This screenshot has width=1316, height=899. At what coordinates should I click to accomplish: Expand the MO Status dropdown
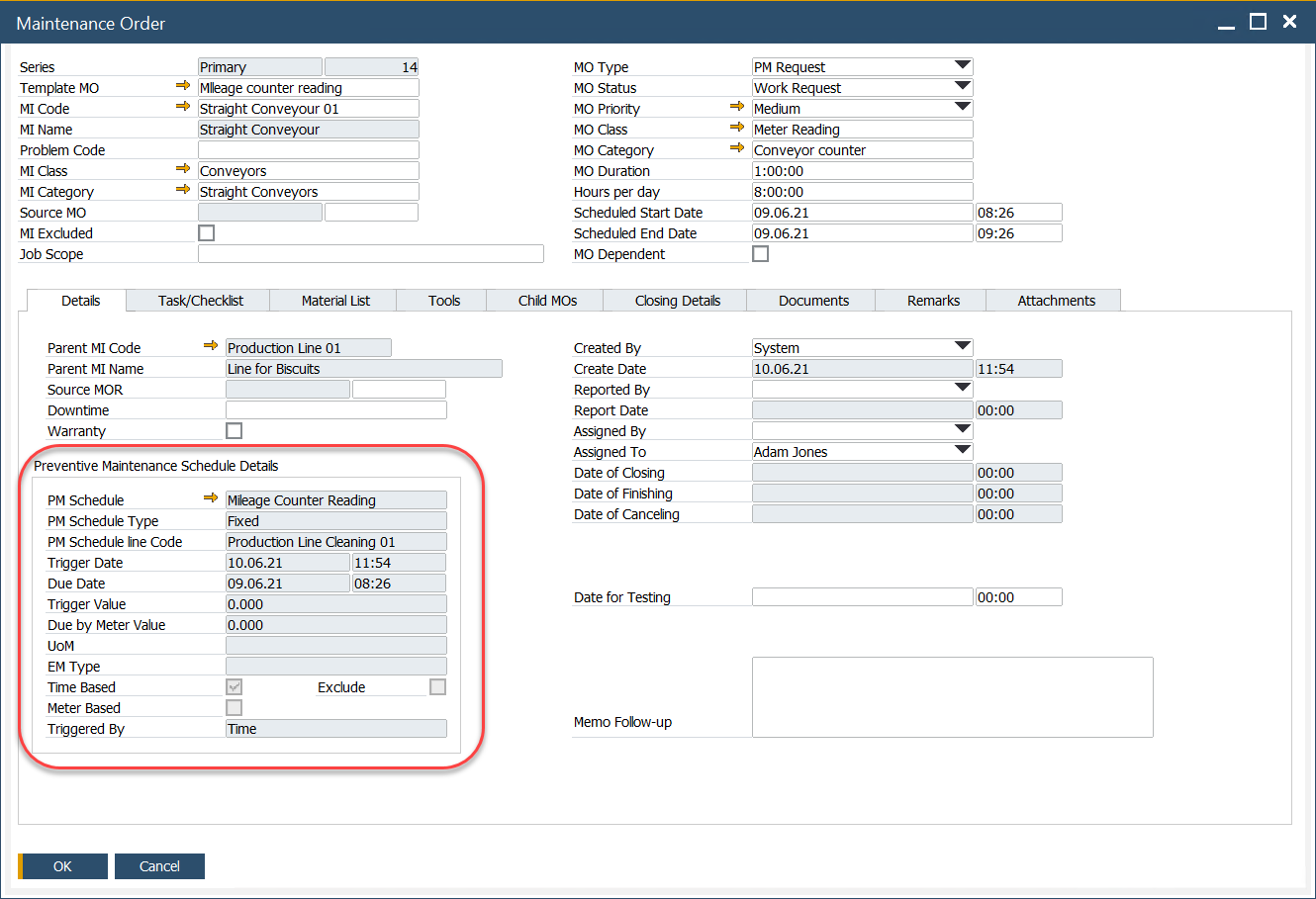pyautogui.click(x=961, y=87)
